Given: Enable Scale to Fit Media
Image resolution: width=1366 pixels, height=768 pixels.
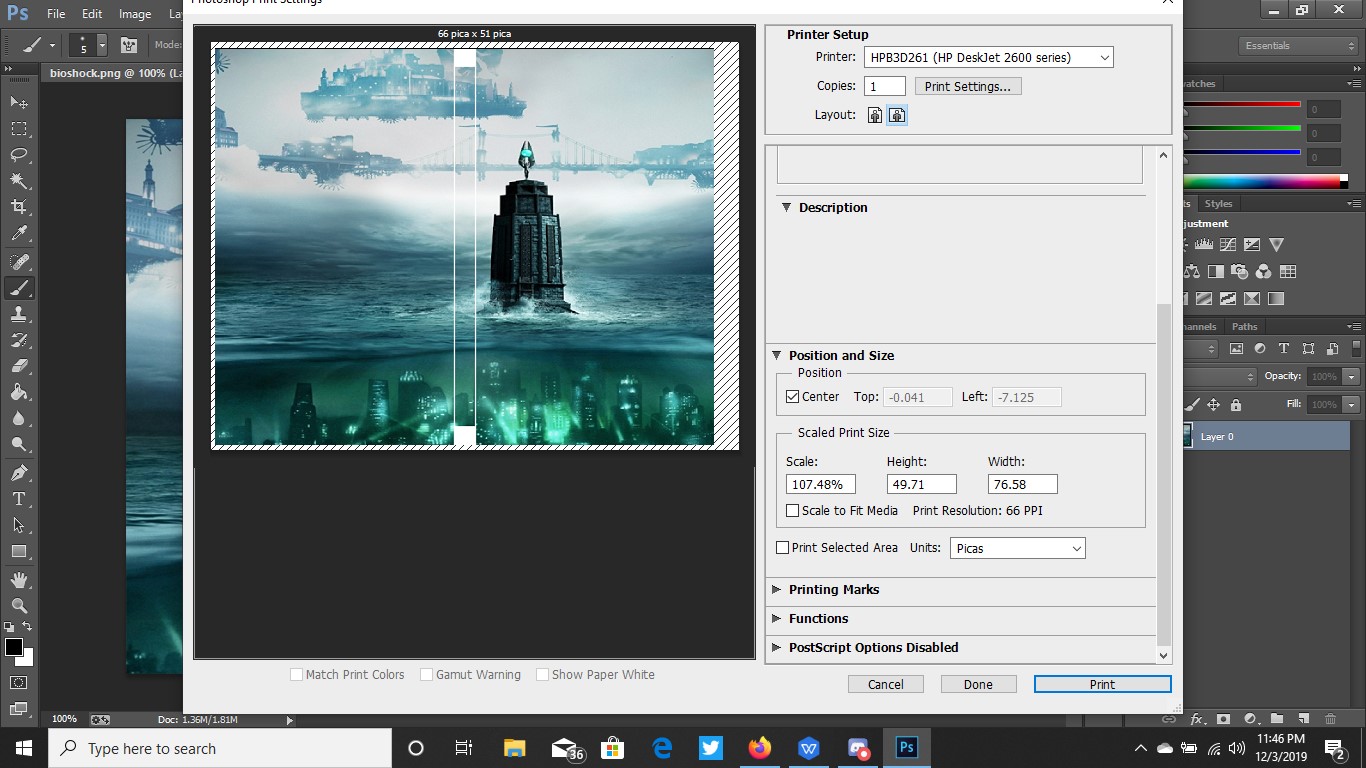Looking at the screenshot, I should pyautogui.click(x=793, y=511).
